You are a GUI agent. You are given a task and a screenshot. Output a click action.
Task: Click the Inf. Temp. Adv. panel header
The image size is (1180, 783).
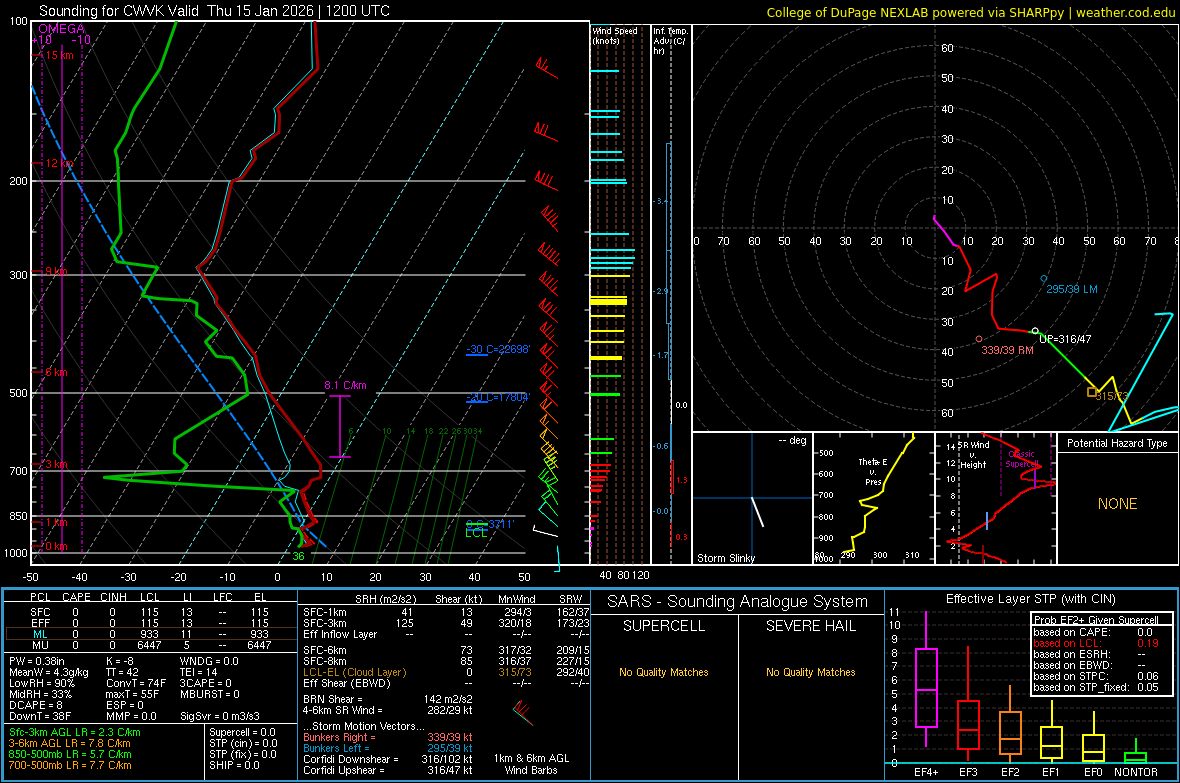pos(670,40)
